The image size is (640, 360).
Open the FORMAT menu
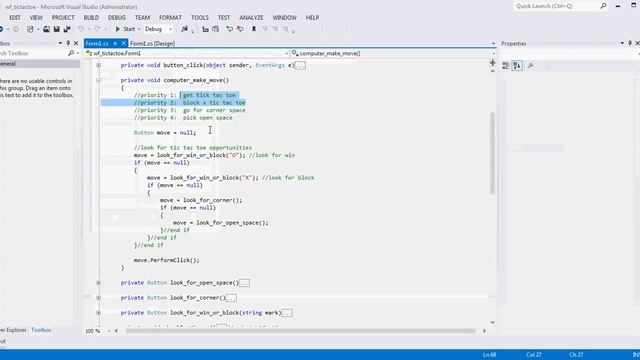170,18
